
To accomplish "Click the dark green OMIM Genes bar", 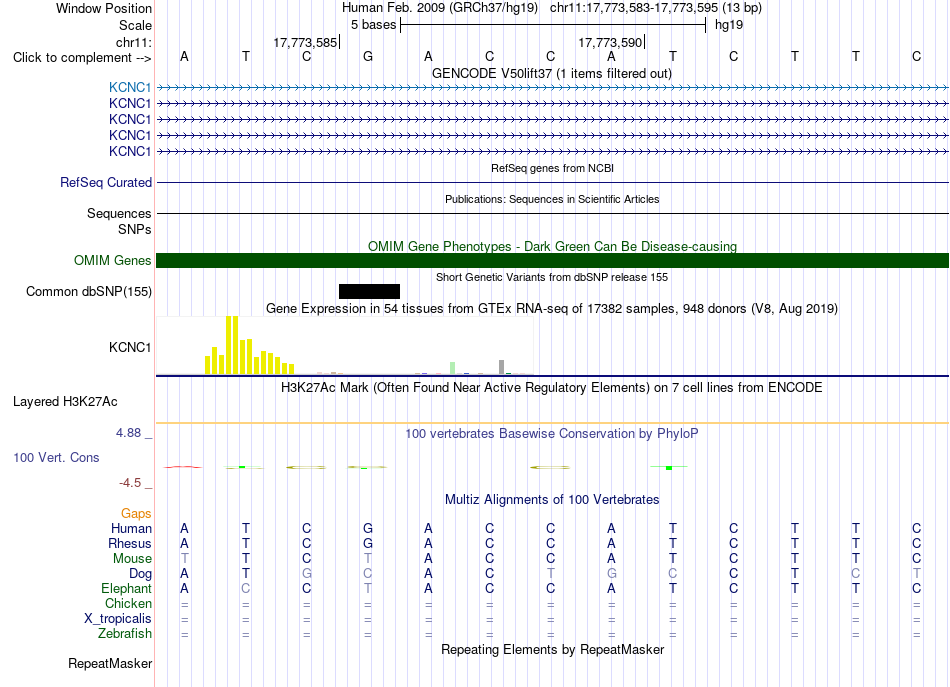I will [x=553, y=261].
